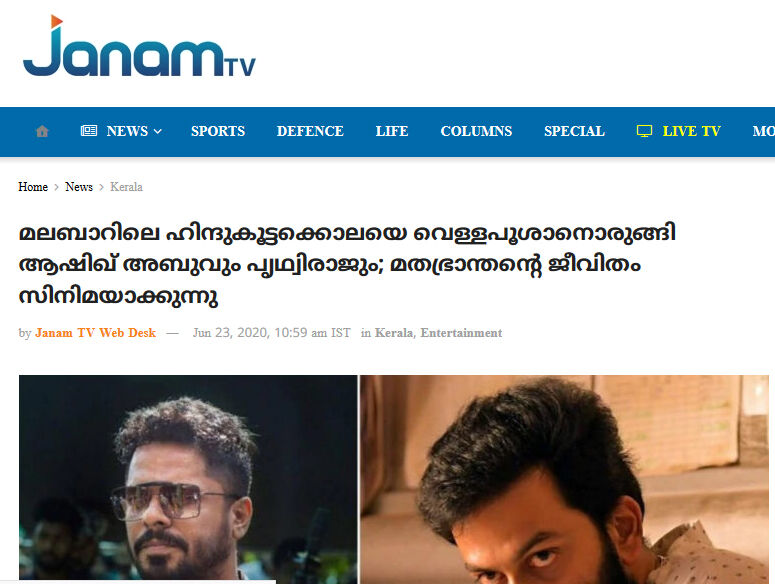
Task: Open the DEFENCE section
Action: pos(310,131)
